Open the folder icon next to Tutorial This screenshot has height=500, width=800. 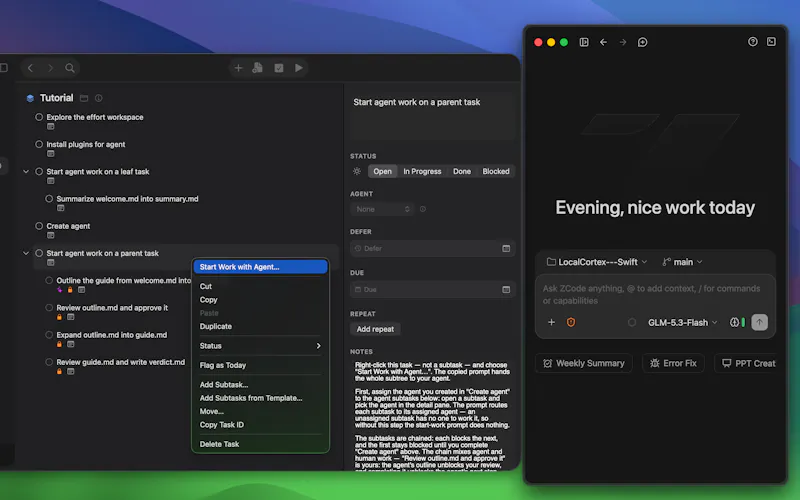pyautogui.click(x=84, y=98)
